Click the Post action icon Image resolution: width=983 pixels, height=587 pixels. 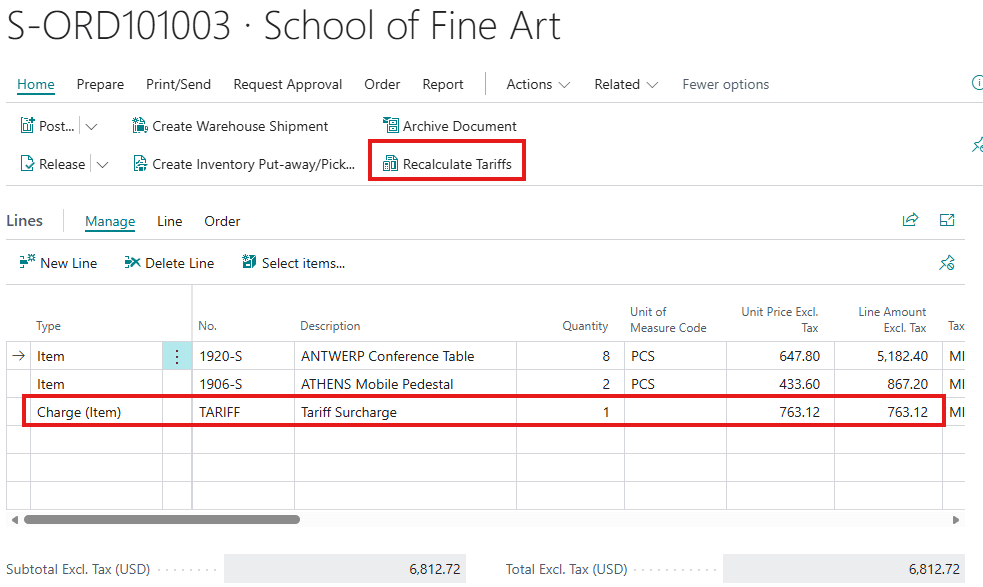pos(28,126)
